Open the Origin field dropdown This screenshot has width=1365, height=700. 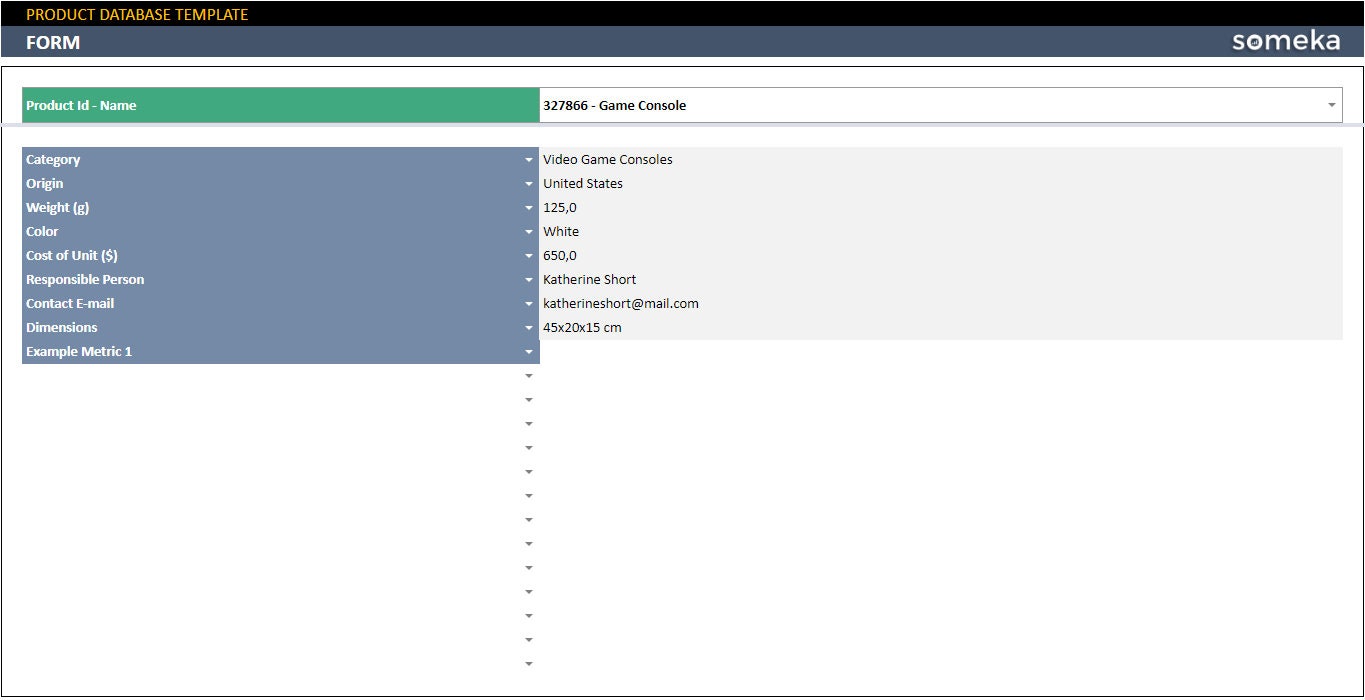(529, 183)
